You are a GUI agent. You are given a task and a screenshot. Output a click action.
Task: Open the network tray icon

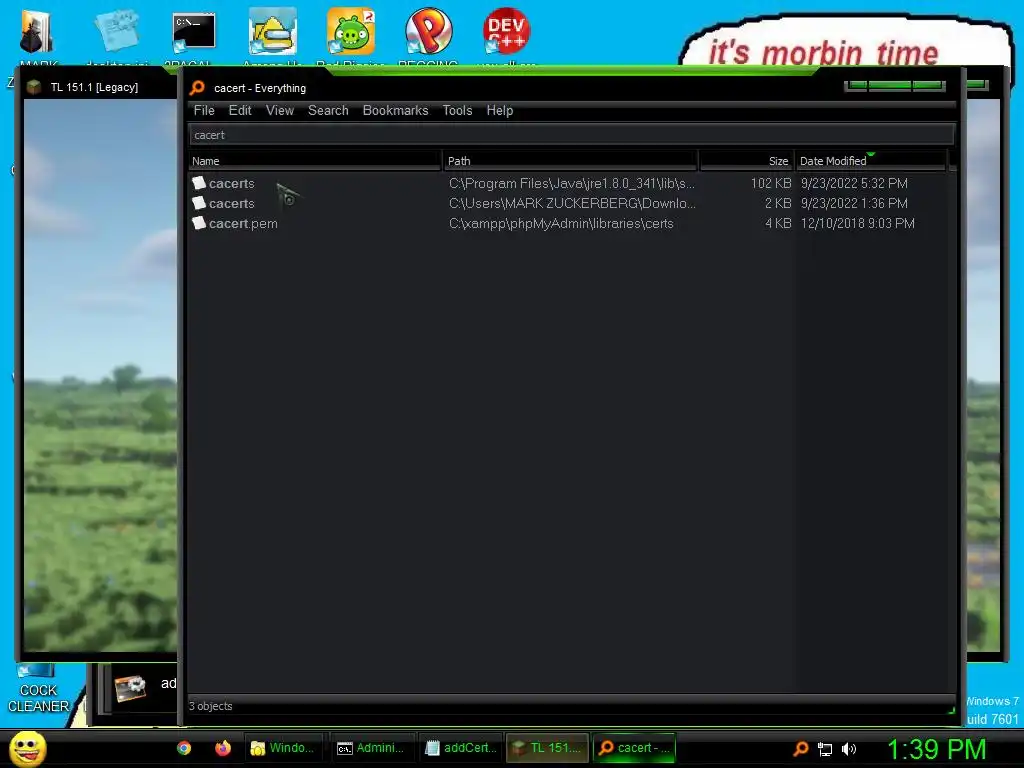coord(825,749)
